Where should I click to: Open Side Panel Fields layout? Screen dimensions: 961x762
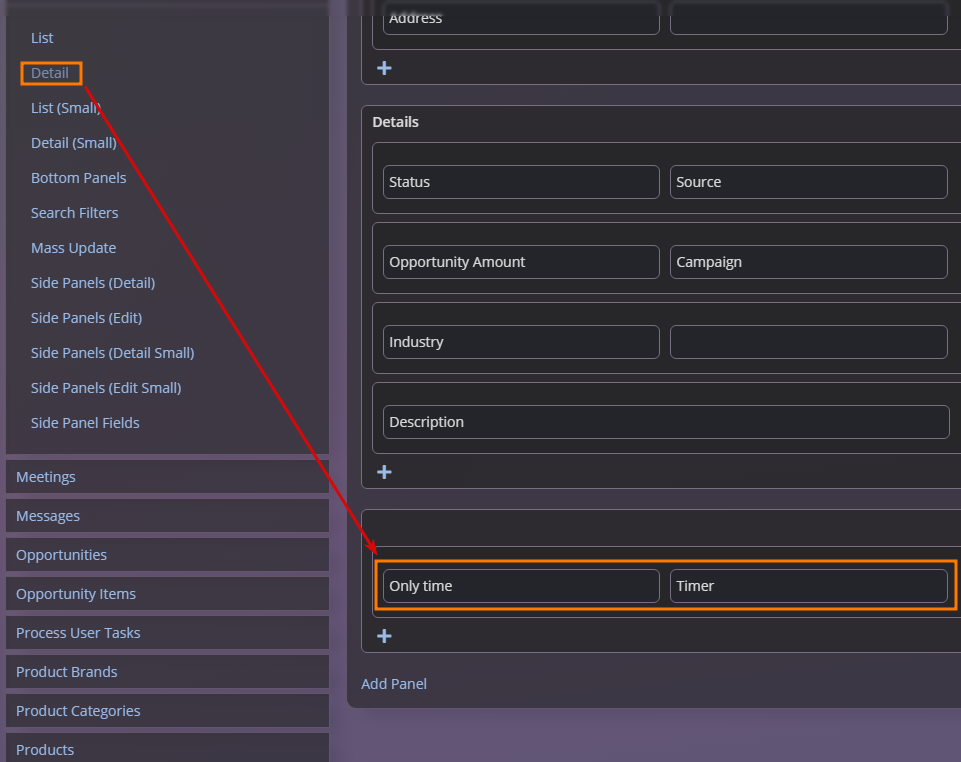(85, 423)
